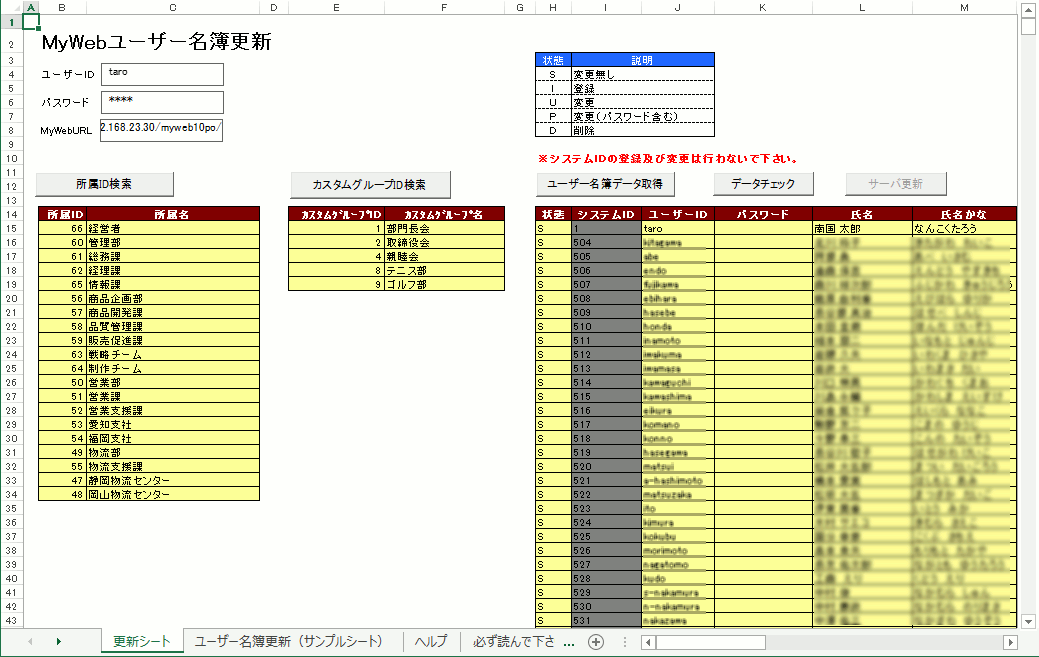The image size is (1039, 657).
Task: Select column C header
Action: (x=173, y=7)
